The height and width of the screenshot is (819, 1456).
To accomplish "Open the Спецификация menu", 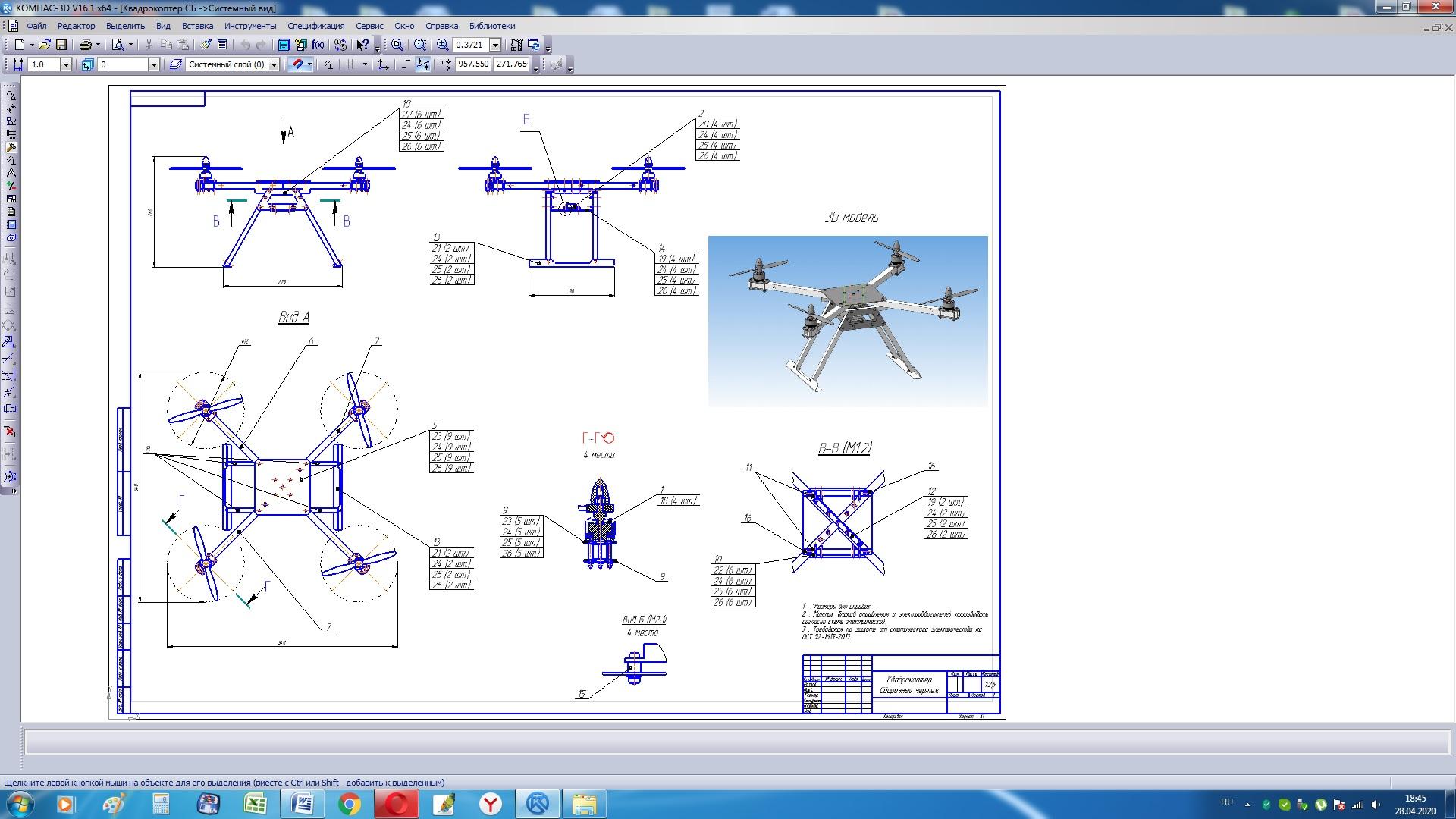I will click(x=315, y=26).
